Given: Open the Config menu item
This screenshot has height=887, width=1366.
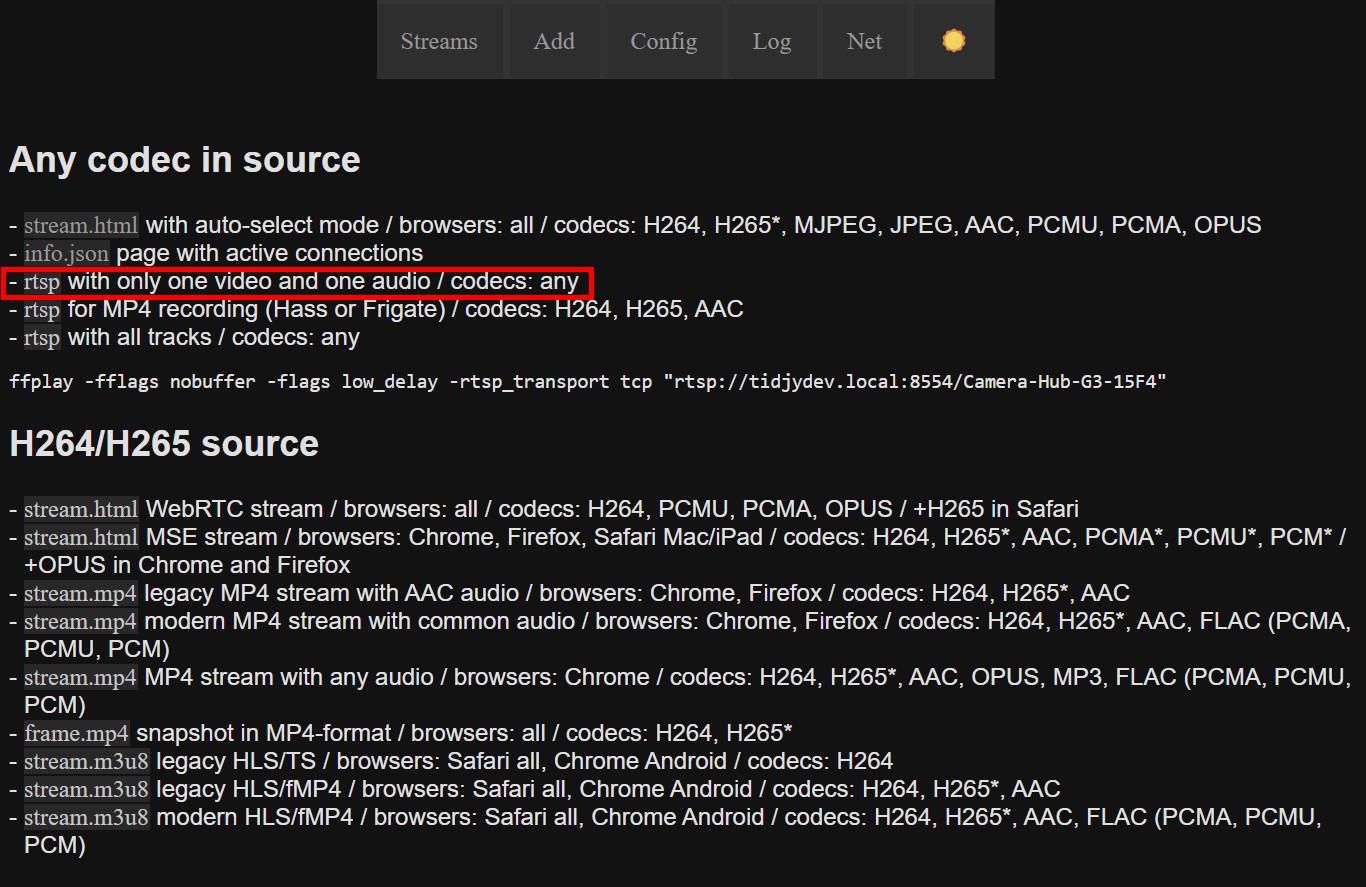Looking at the screenshot, I should click(664, 41).
